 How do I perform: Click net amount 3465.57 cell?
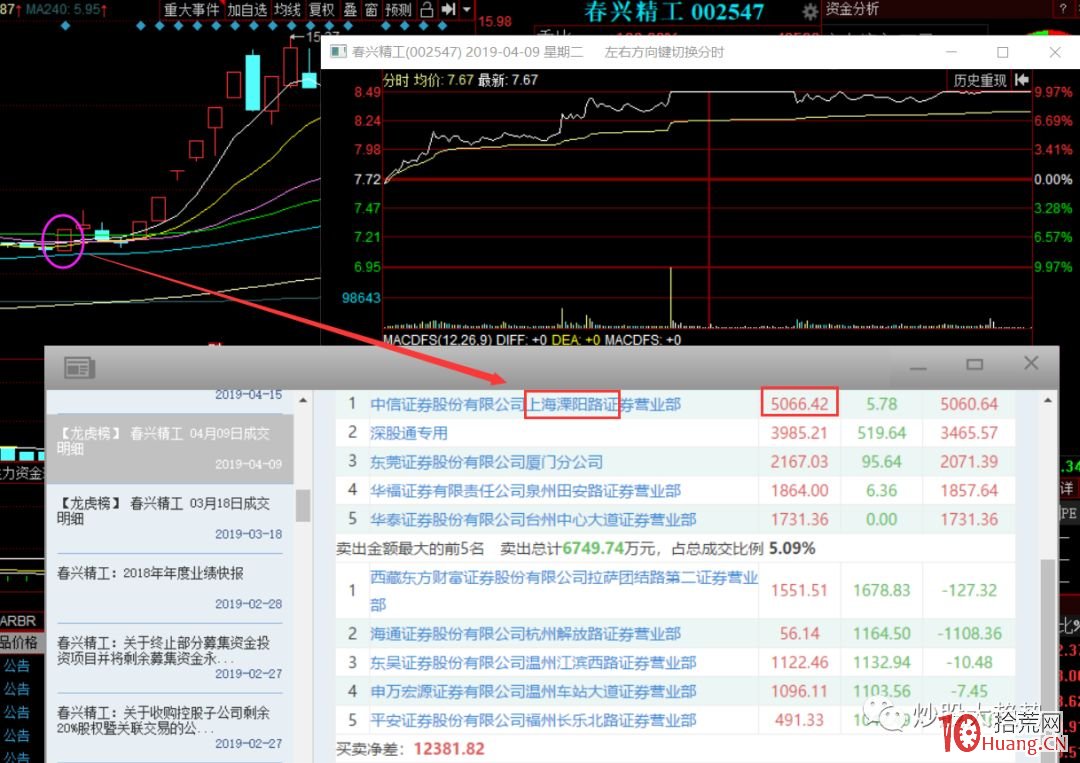pyautogui.click(x=969, y=433)
